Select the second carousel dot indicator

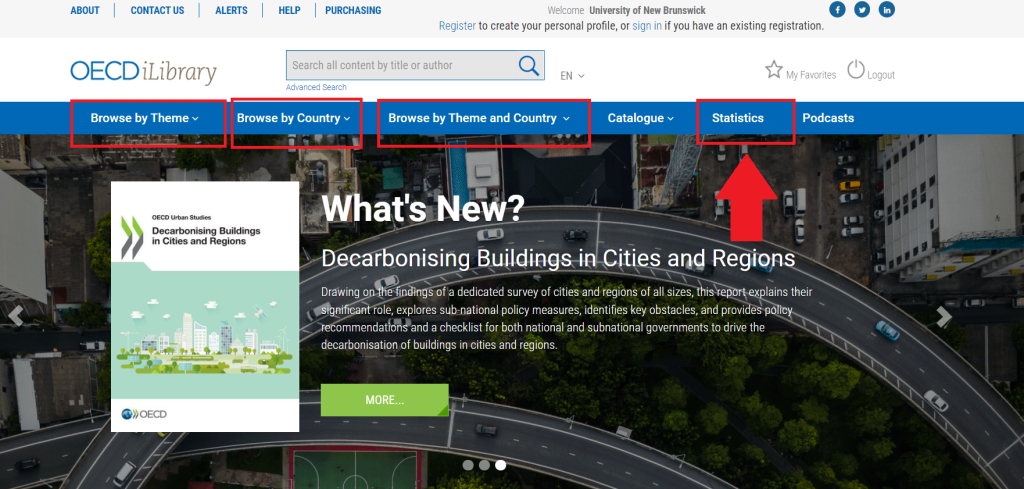[x=484, y=465]
